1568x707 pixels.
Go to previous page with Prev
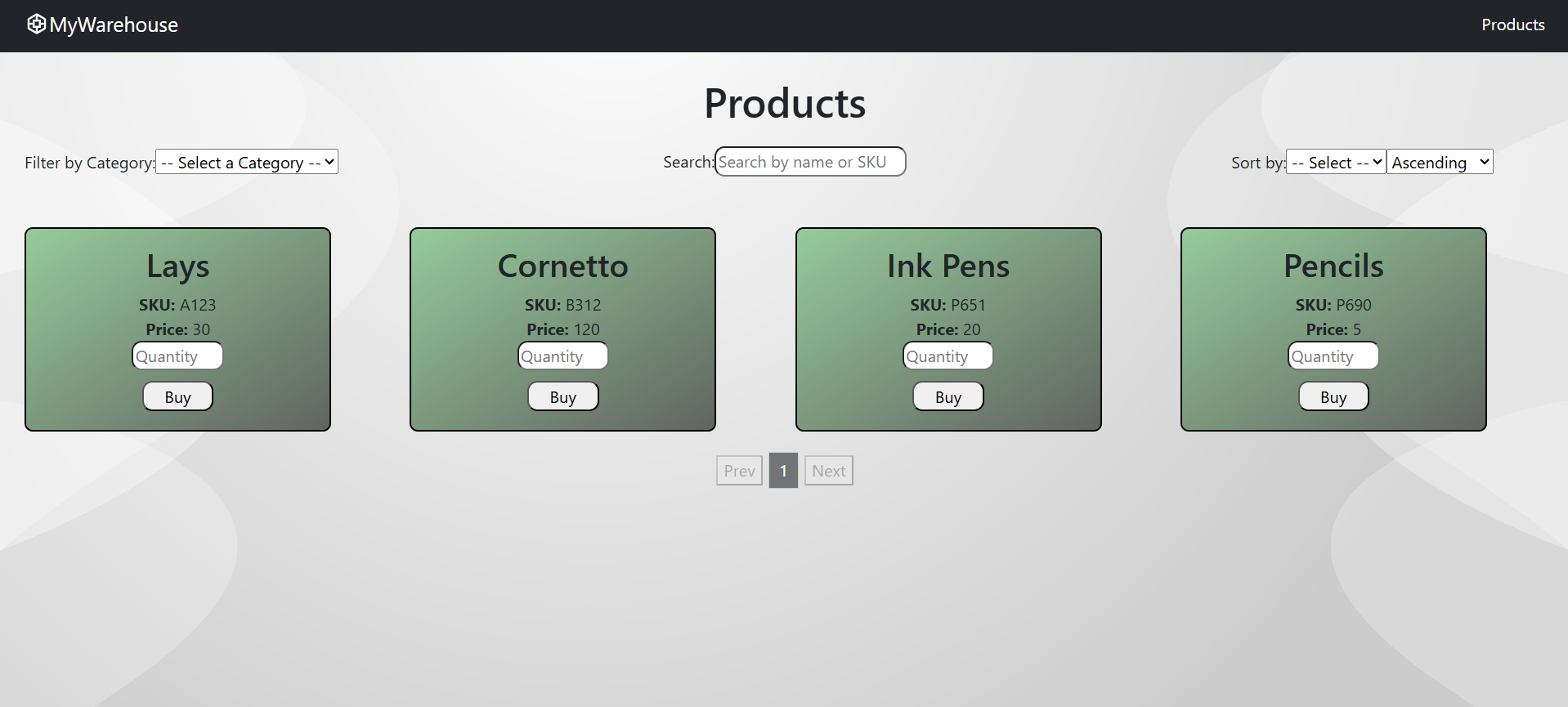click(x=739, y=471)
